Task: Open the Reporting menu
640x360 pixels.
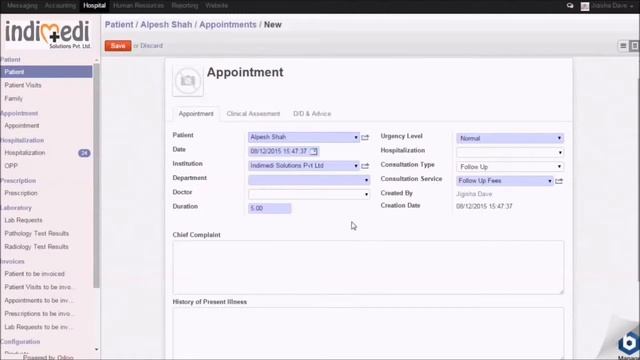Action: pyautogui.click(x=184, y=6)
